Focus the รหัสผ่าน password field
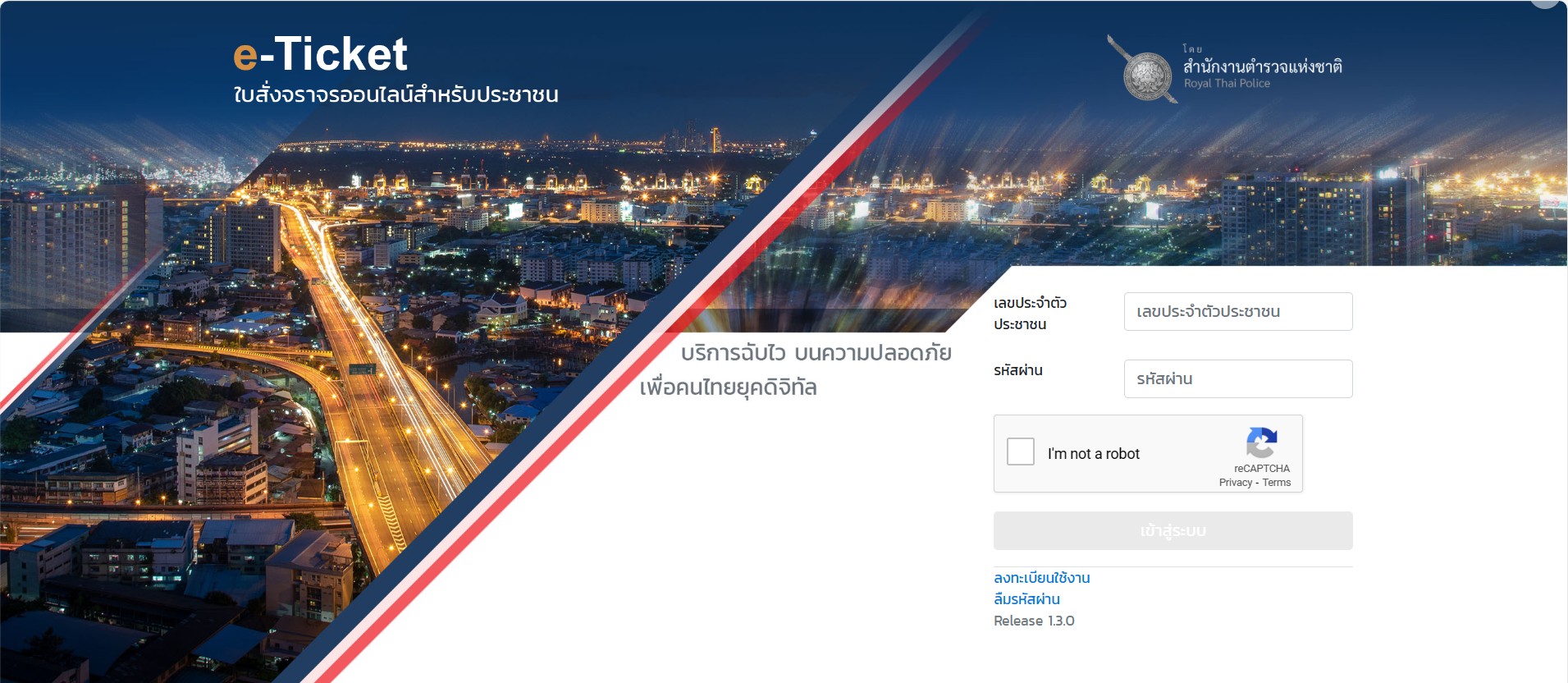 [x=1237, y=379]
